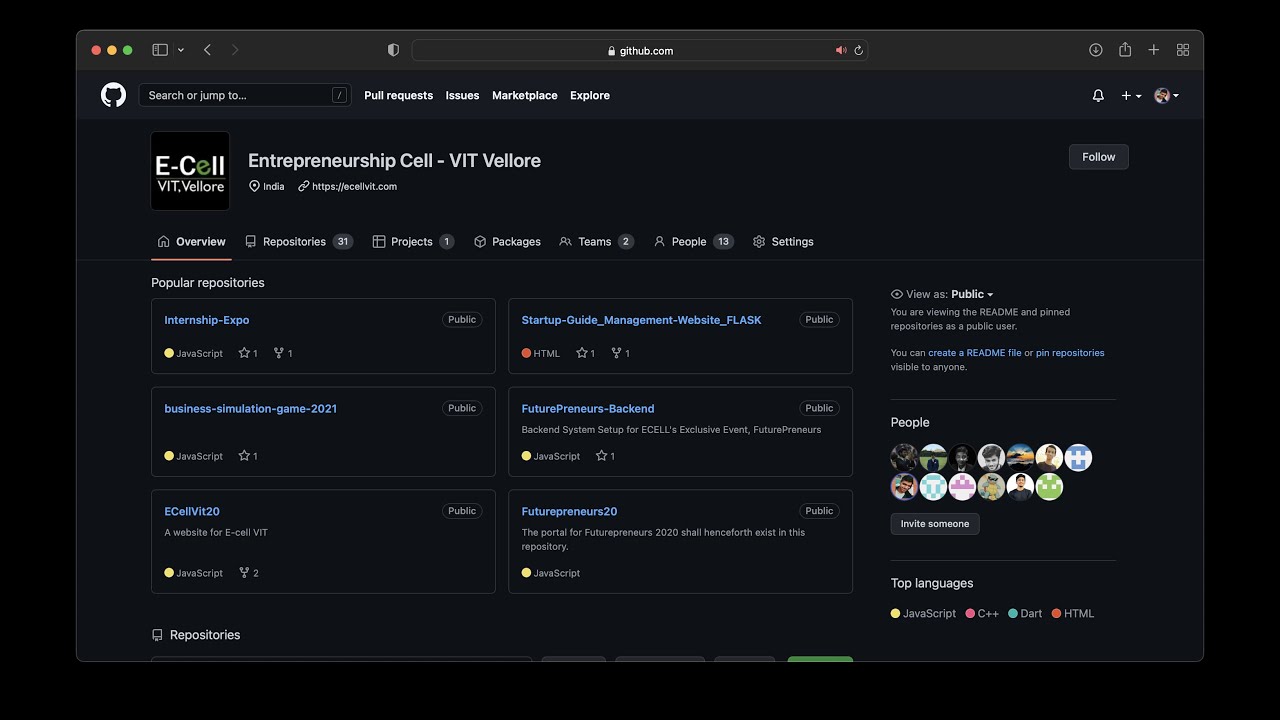Toggle the Safari sidebar icon
This screenshot has width=1280, height=720.
pyautogui.click(x=160, y=50)
